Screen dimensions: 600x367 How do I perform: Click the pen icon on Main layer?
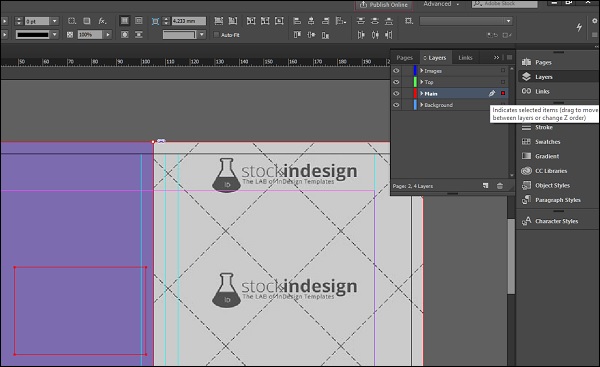tap(492, 93)
